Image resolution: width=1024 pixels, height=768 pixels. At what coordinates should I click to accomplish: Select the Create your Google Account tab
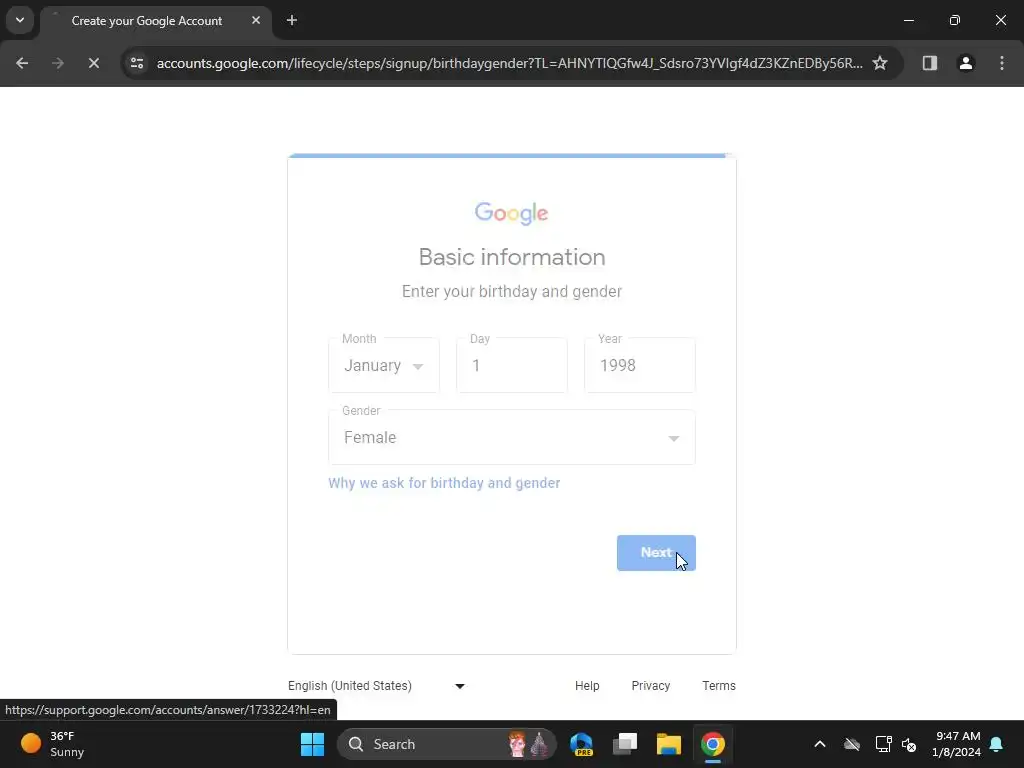(156, 21)
